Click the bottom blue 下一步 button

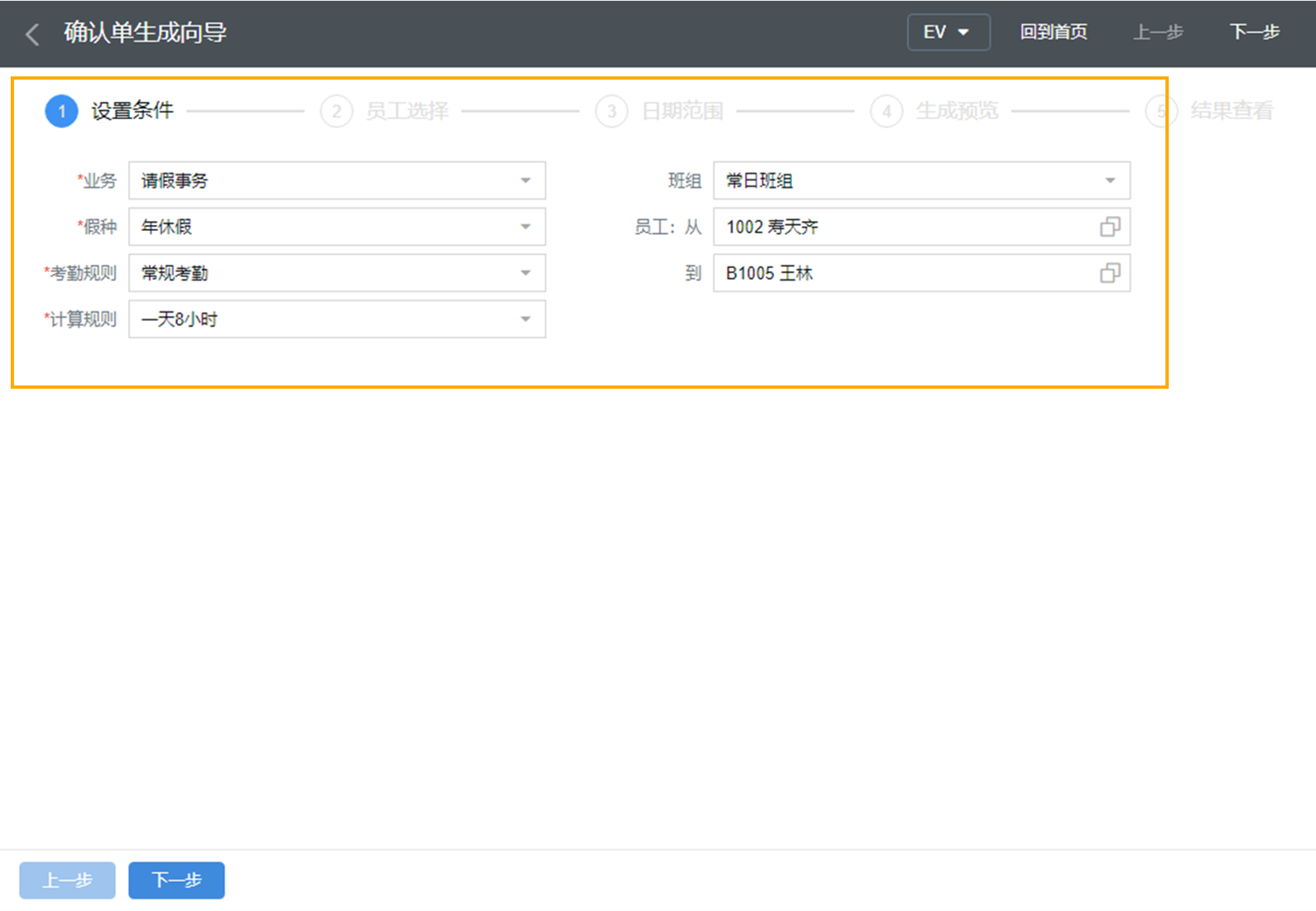click(x=176, y=880)
